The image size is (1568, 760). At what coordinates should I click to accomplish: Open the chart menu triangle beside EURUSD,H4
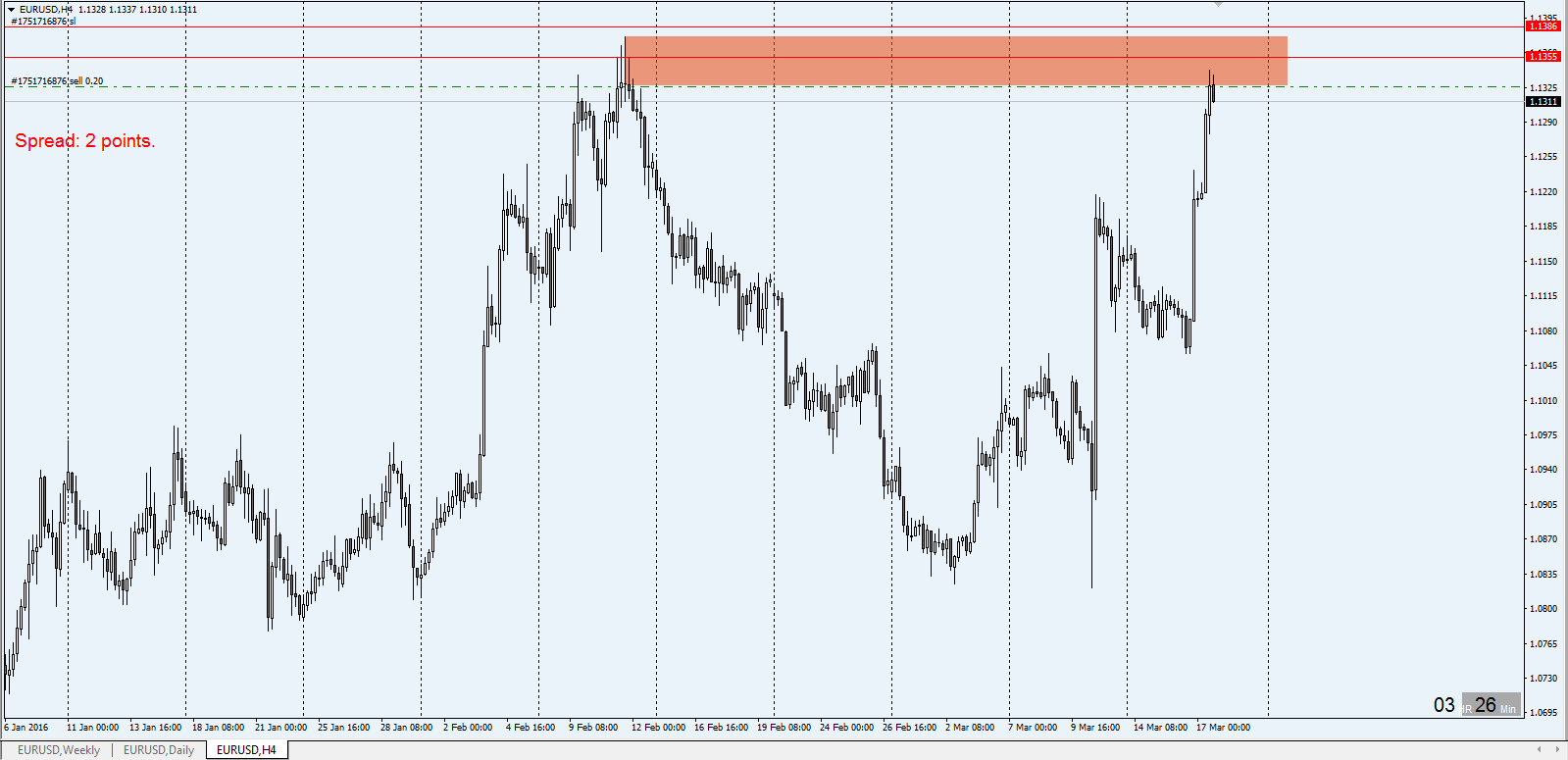[11, 10]
